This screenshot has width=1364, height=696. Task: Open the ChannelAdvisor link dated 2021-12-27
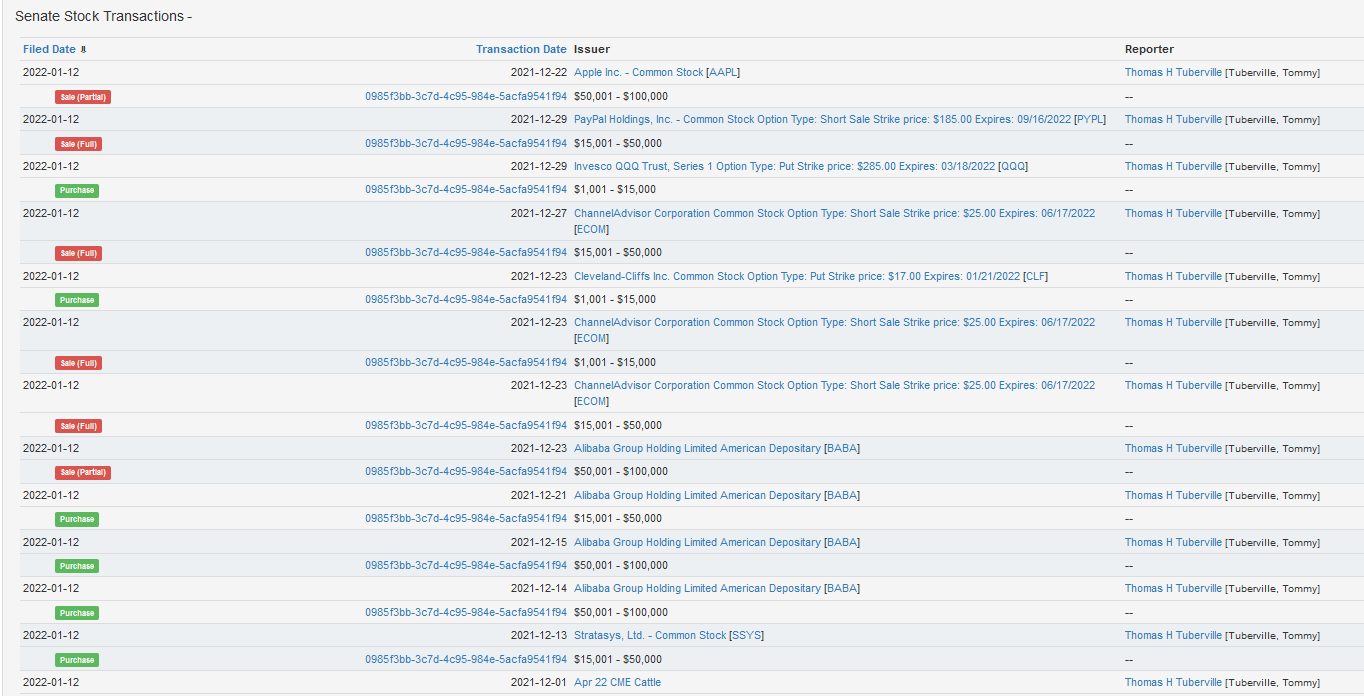point(834,213)
